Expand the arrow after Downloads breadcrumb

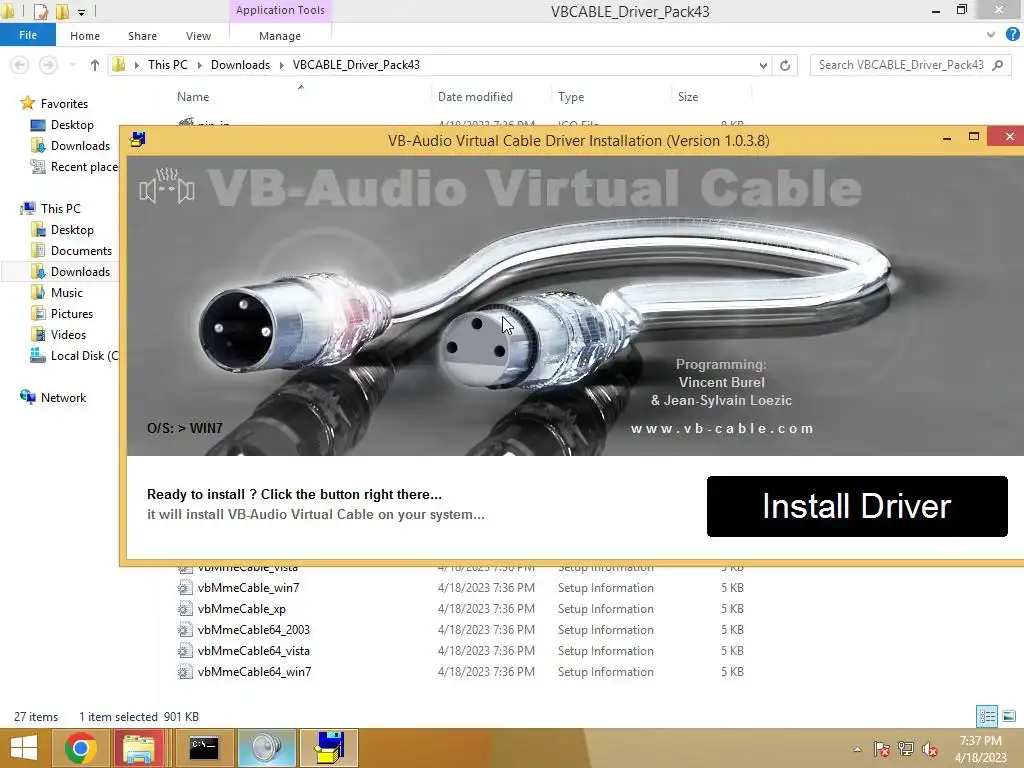point(281,65)
